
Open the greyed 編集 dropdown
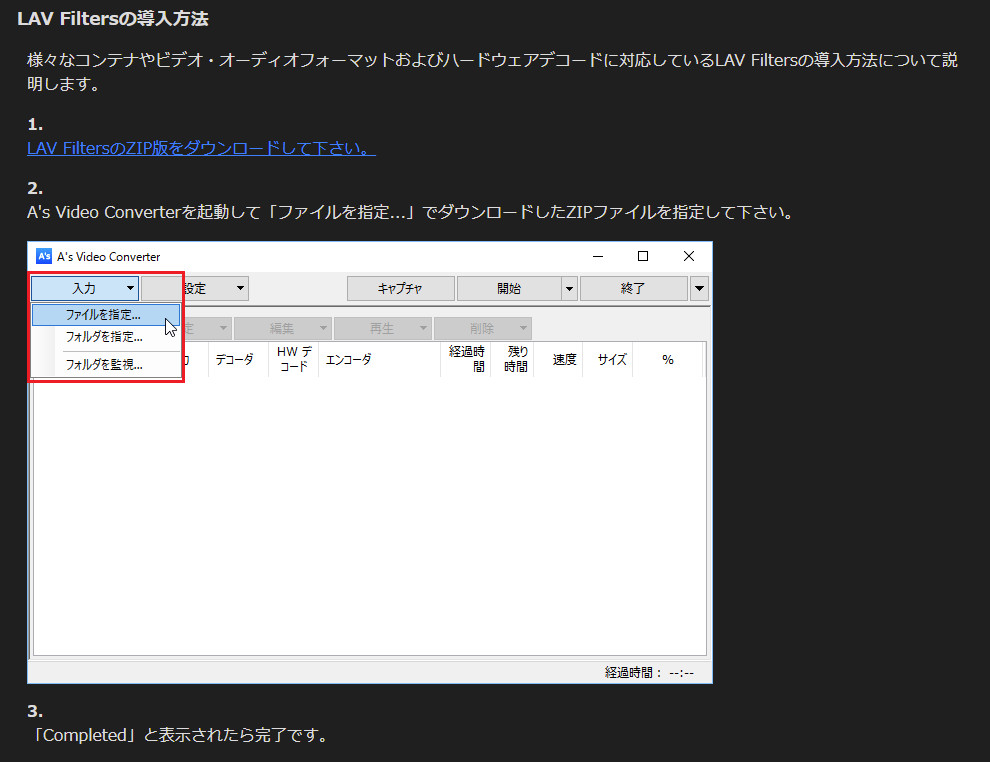tap(282, 328)
